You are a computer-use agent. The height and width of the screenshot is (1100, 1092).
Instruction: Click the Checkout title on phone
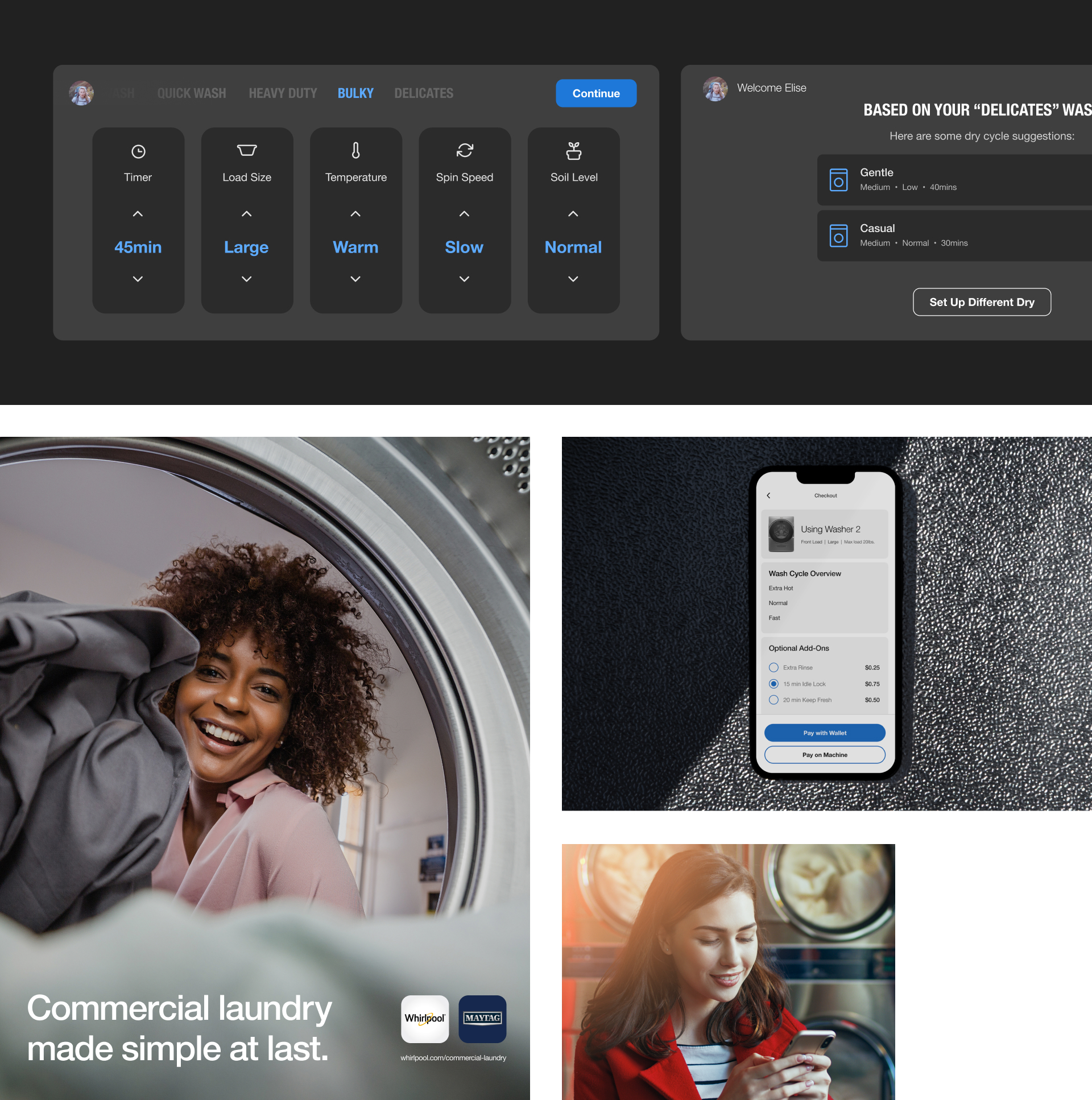point(825,495)
